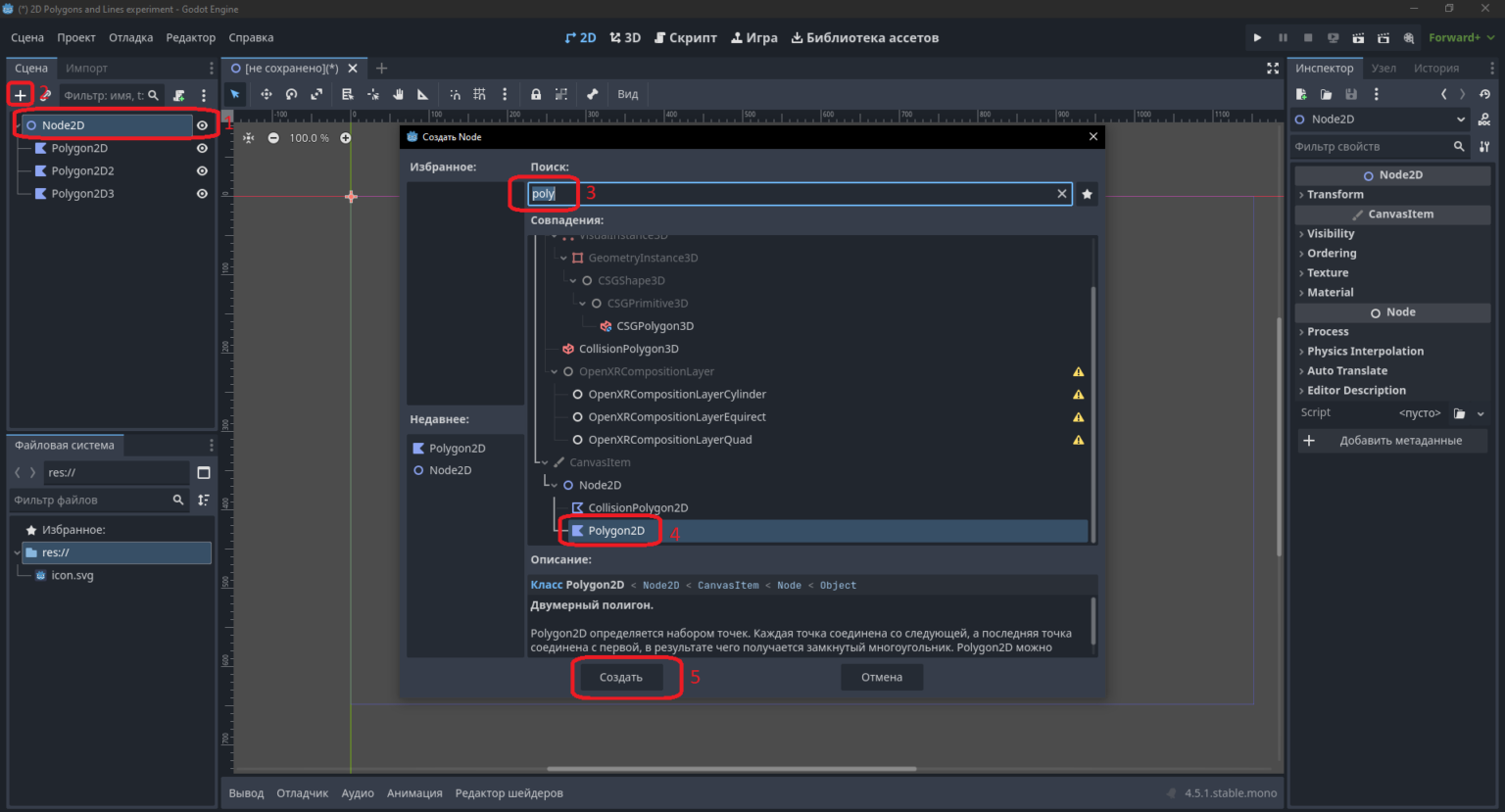The width and height of the screenshot is (1505, 812).
Task: Toggle visibility of root Node2D
Action: click(202, 125)
